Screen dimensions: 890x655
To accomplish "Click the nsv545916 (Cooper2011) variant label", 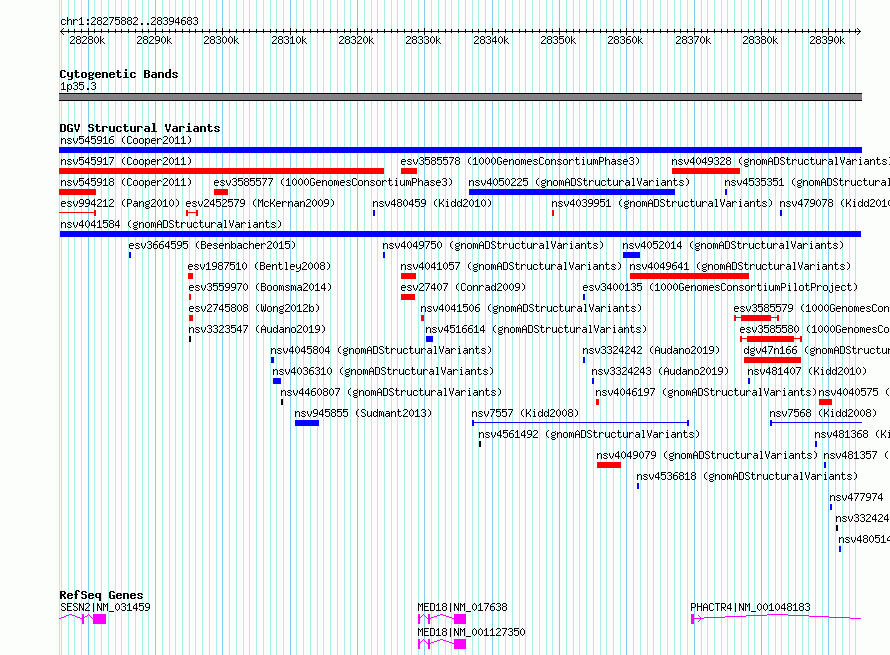I will (x=126, y=140).
